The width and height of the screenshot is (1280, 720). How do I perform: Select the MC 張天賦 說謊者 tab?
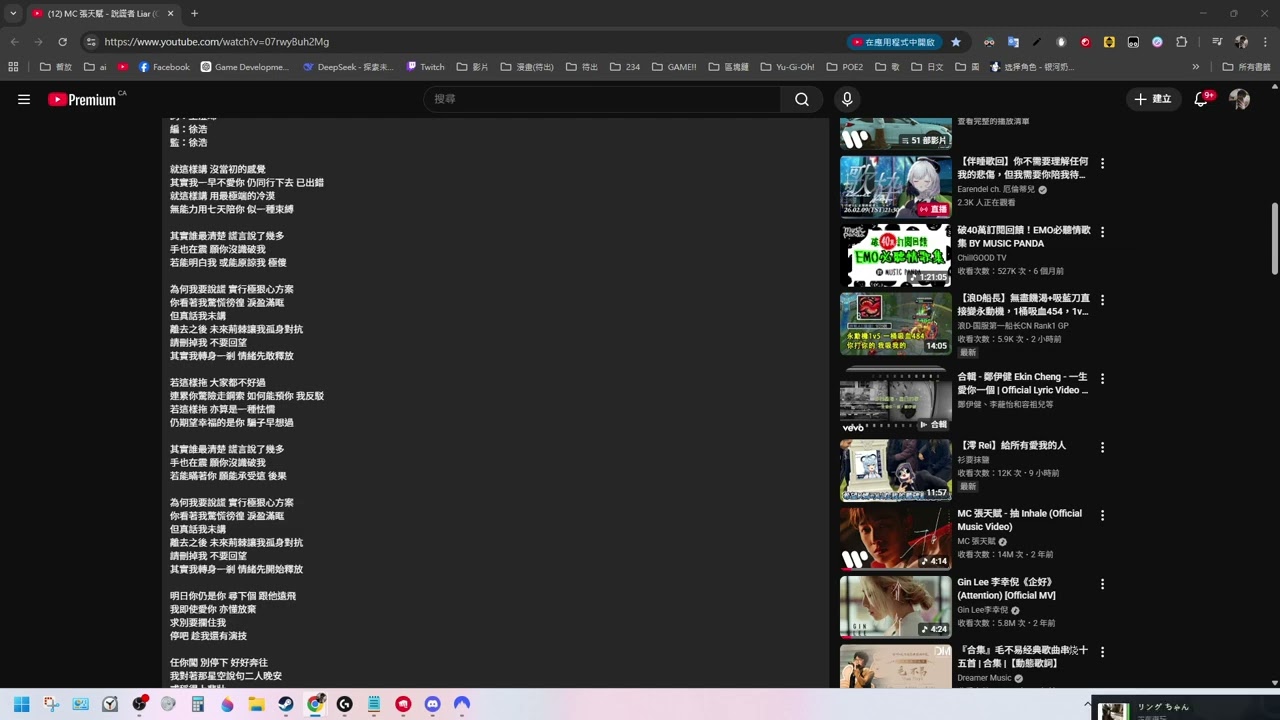102,13
